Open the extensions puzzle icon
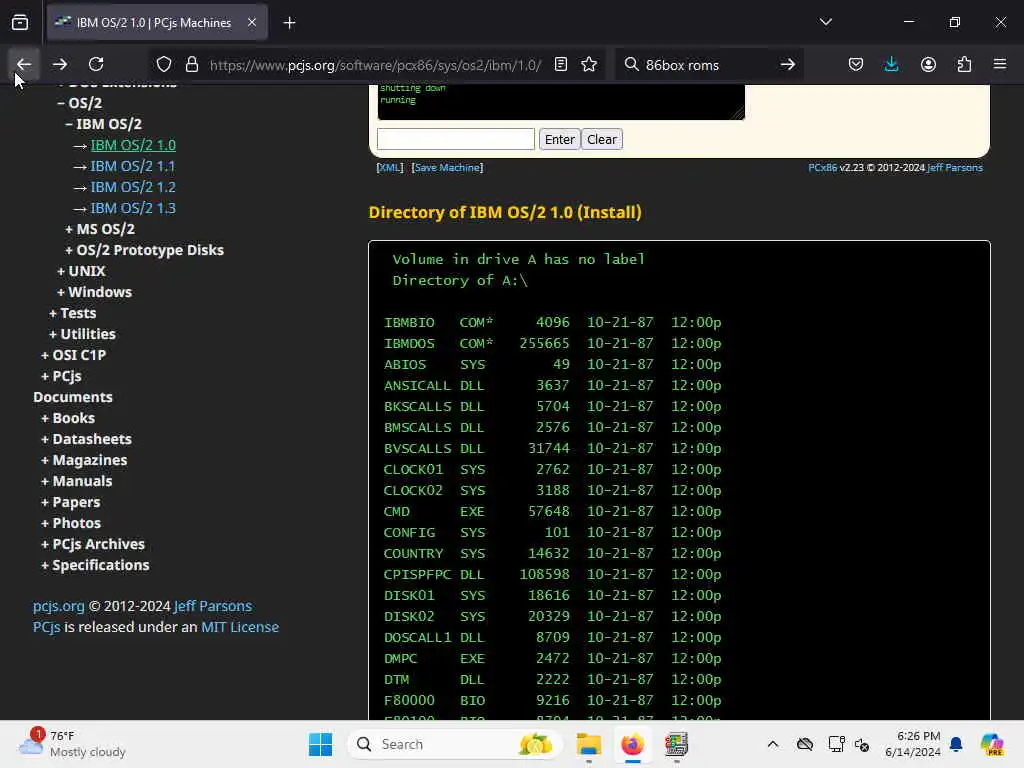This screenshot has height=768, width=1024. (x=964, y=64)
